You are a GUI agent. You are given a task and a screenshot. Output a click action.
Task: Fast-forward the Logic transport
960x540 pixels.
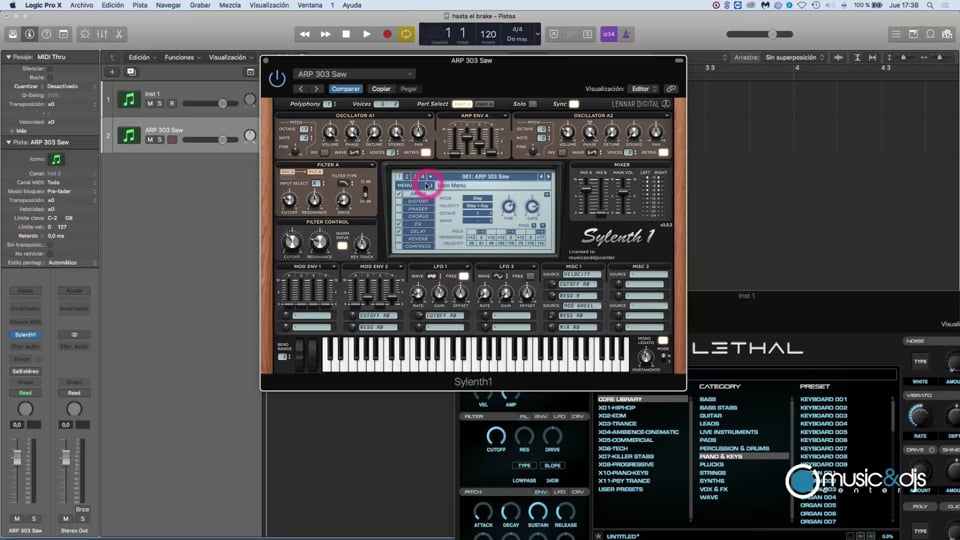coord(325,34)
